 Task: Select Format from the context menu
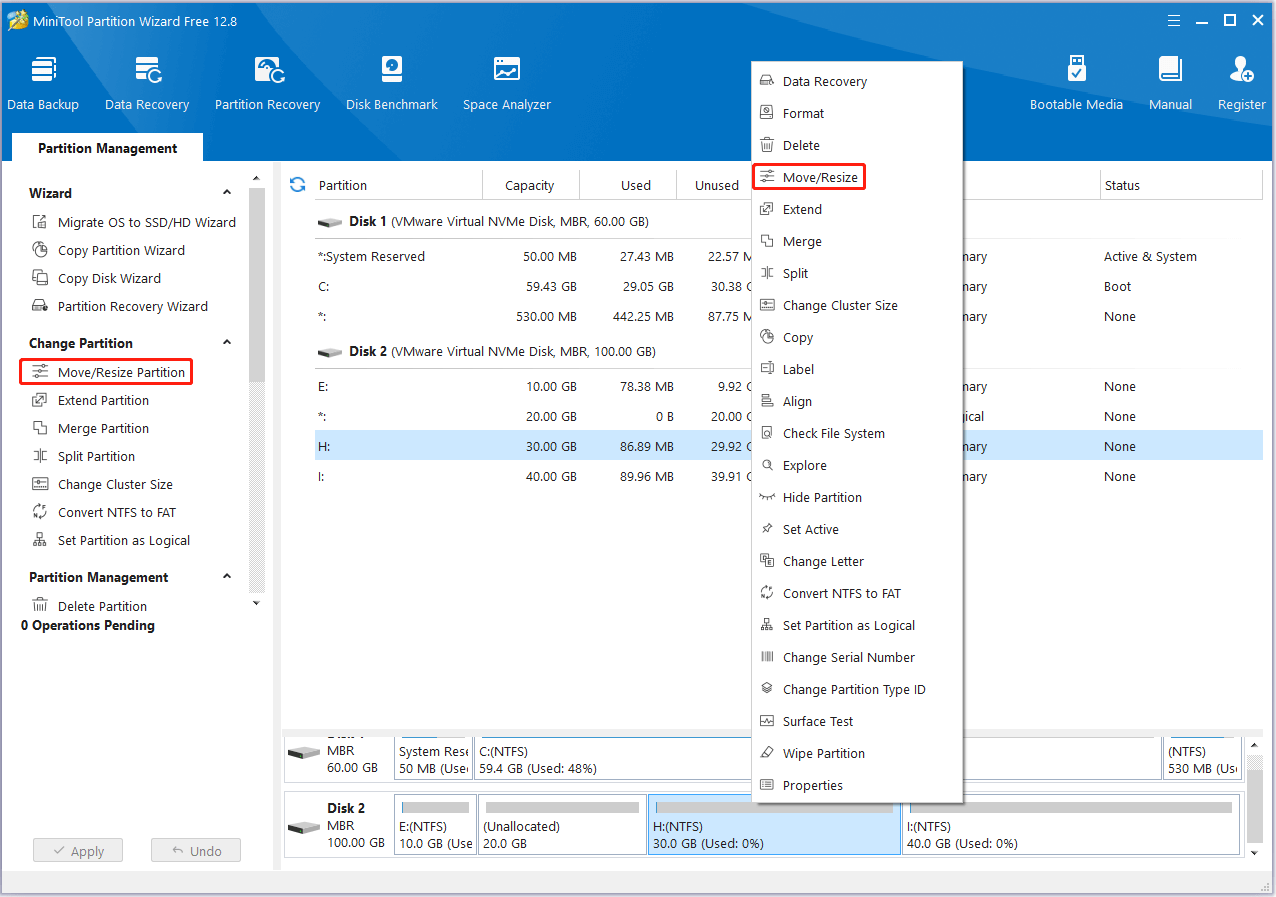tap(857, 114)
